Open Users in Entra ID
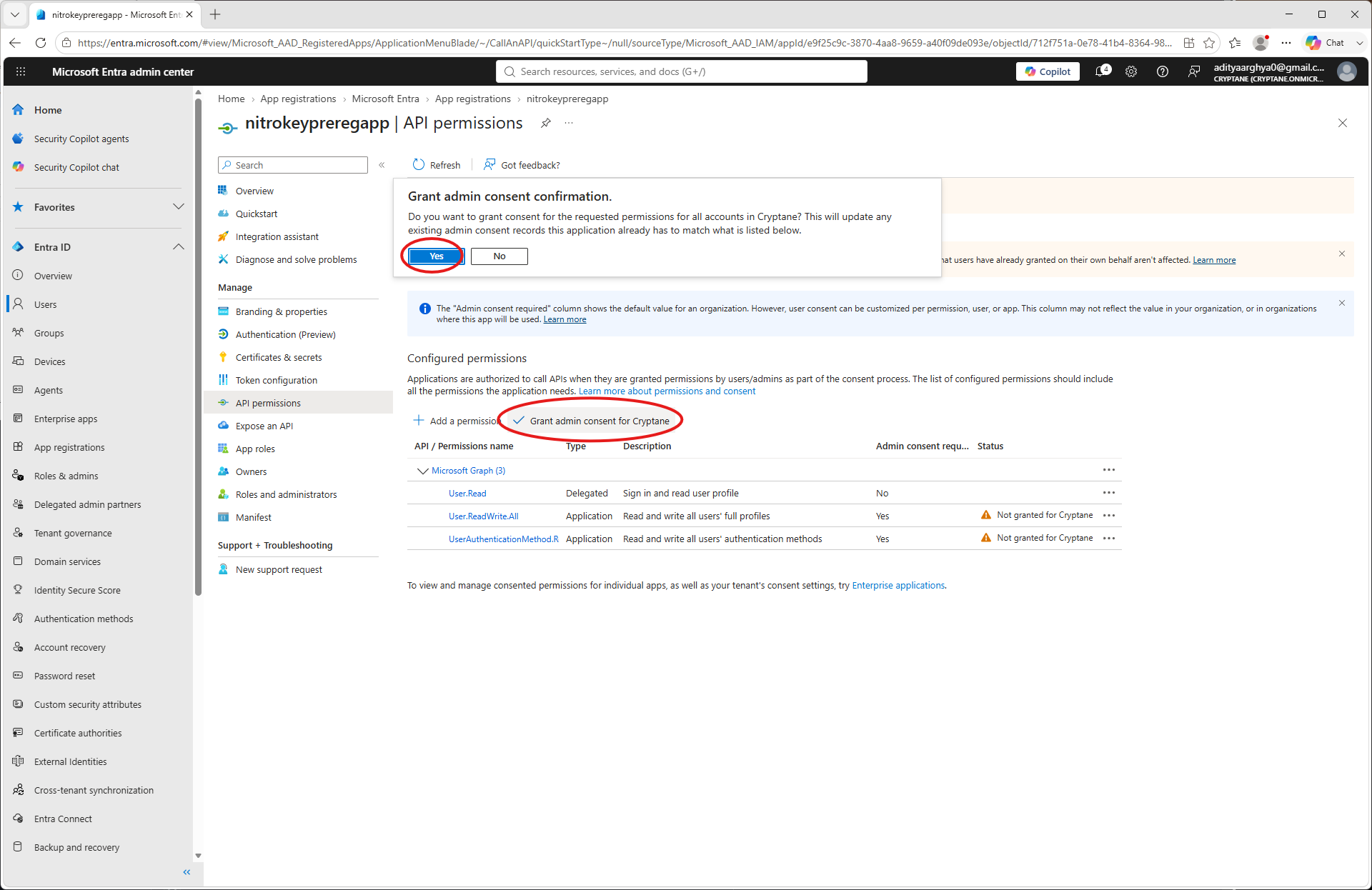 [45, 305]
